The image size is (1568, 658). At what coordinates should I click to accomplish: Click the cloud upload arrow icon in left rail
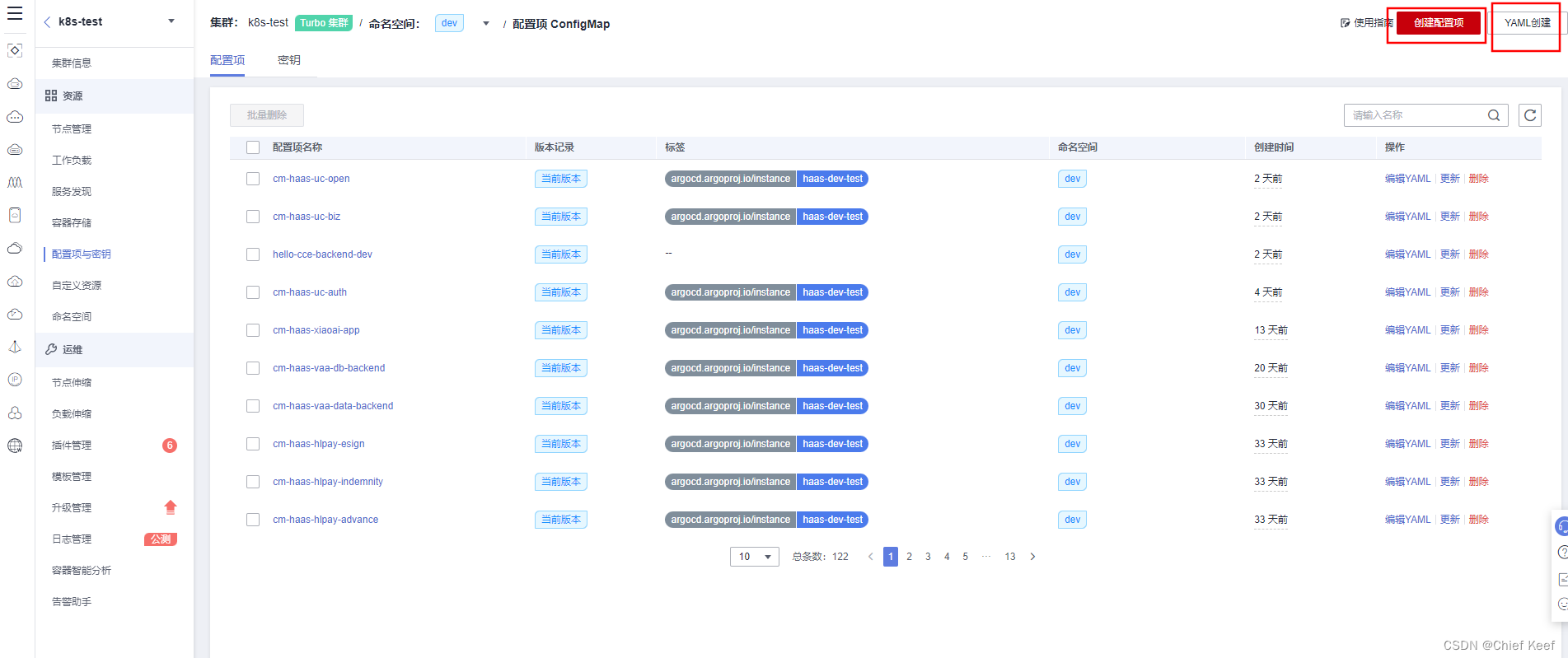(x=15, y=281)
